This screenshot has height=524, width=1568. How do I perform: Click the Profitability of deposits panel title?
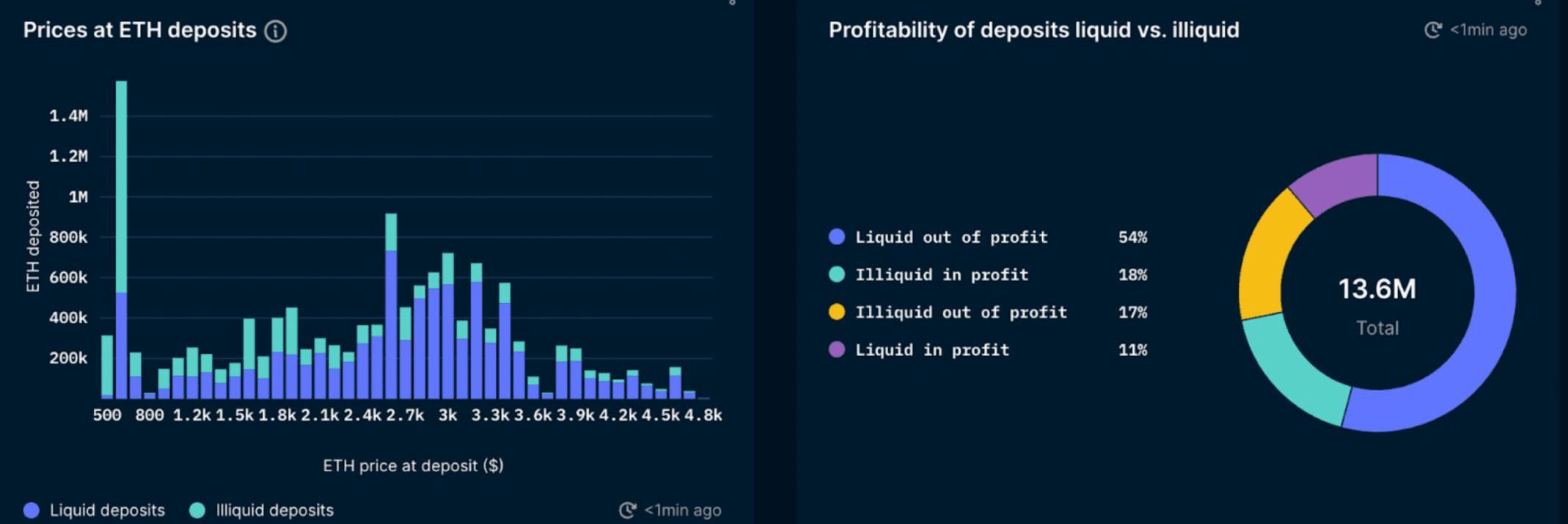(1033, 30)
